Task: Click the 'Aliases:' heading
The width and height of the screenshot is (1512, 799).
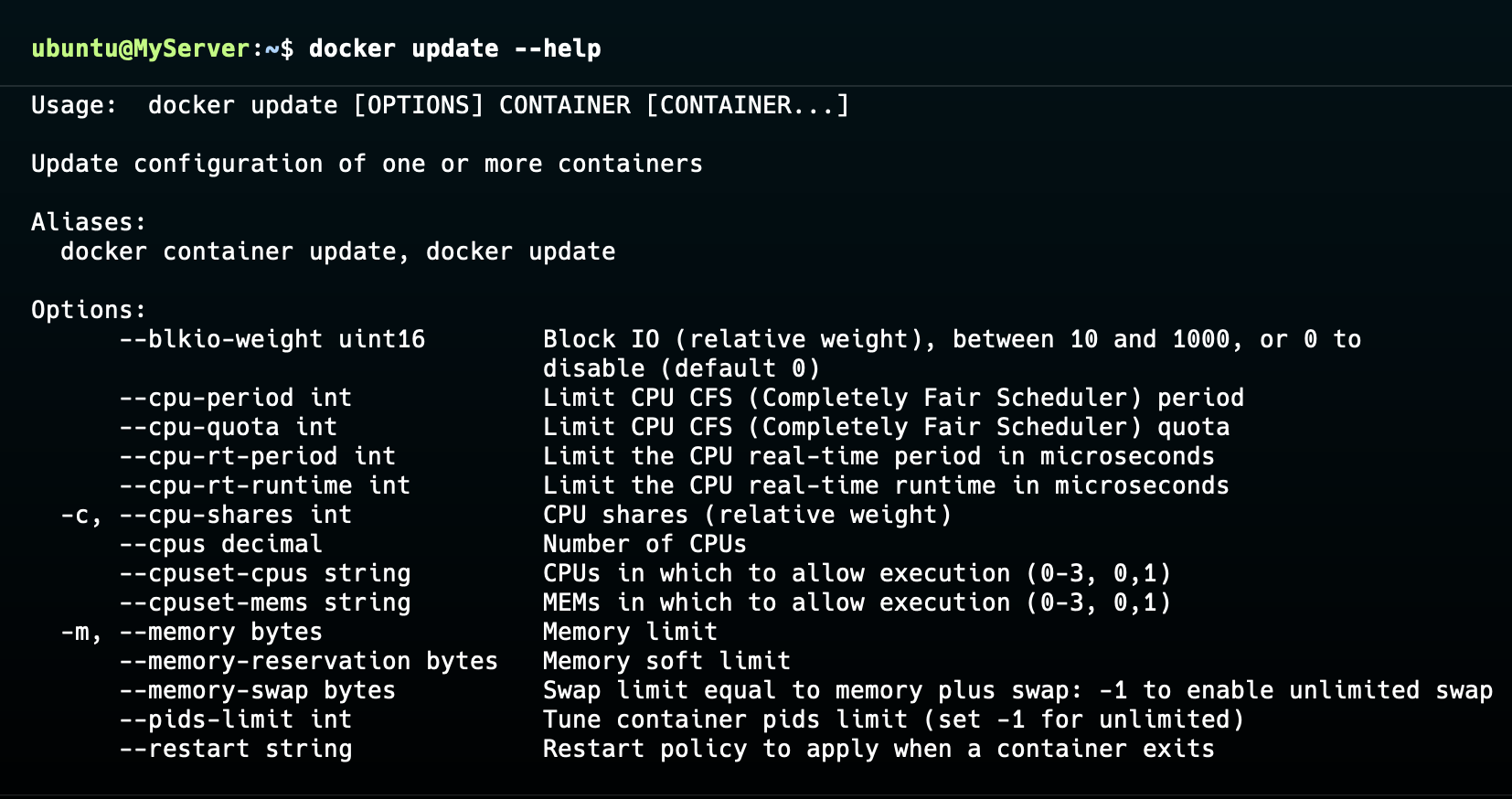Action: (x=89, y=222)
